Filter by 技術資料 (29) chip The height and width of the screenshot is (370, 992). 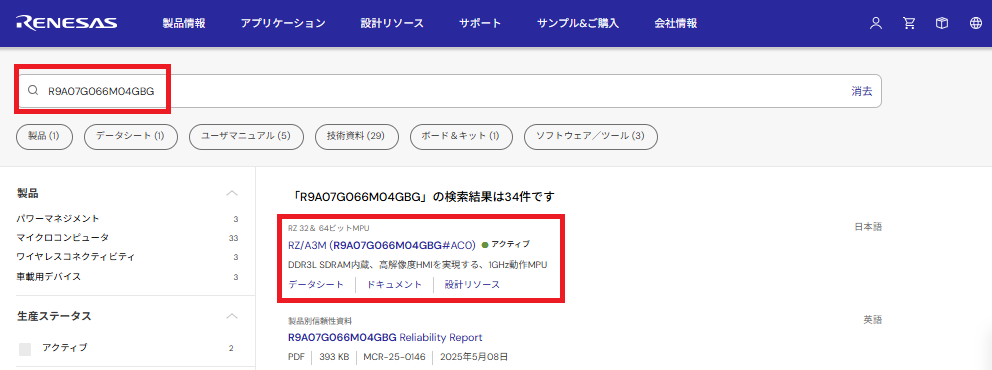tap(357, 137)
